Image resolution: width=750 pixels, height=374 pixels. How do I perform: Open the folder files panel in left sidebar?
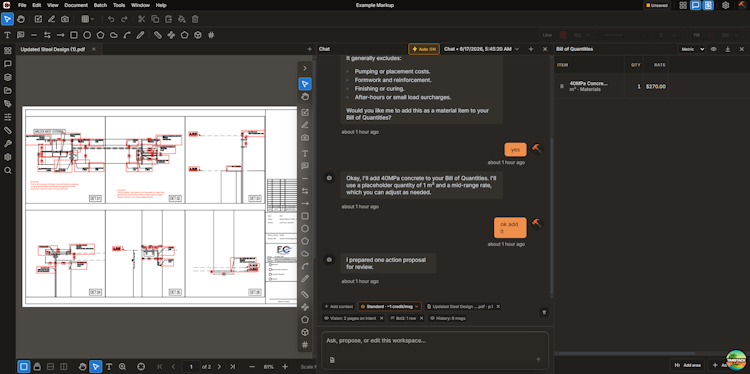click(x=8, y=90)
